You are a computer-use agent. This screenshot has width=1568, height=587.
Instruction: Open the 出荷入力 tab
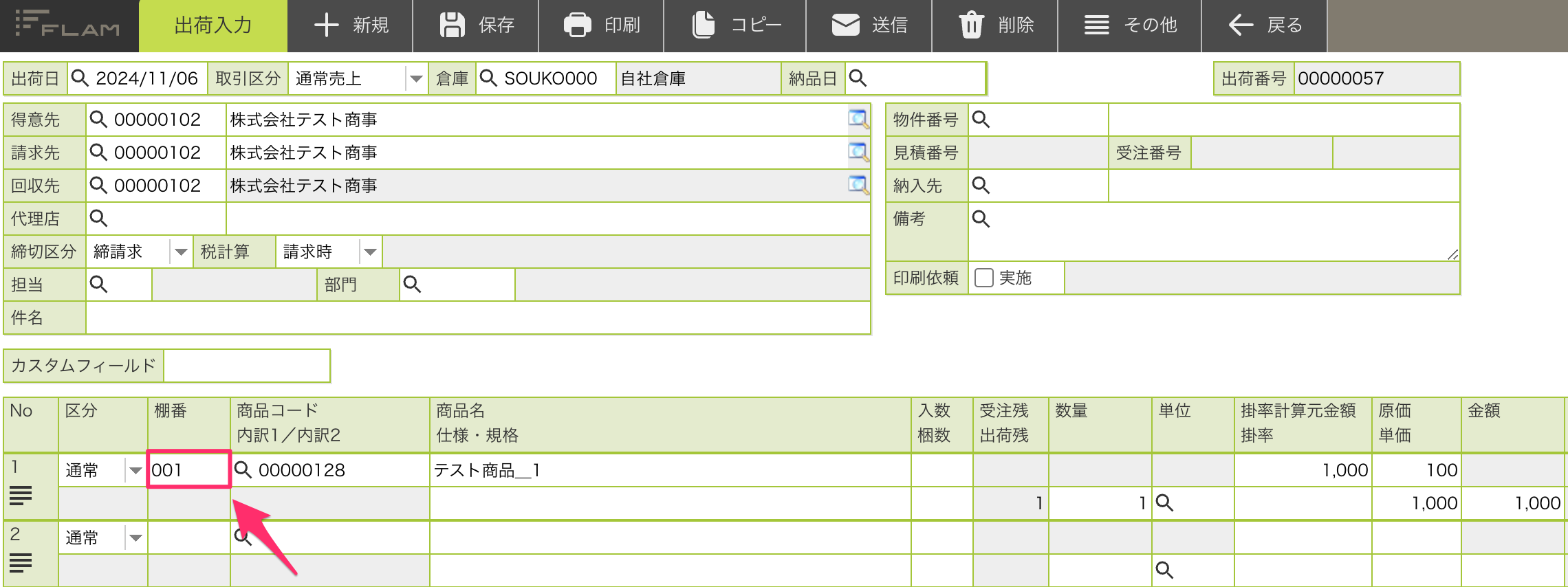click(x=213, y=25)
